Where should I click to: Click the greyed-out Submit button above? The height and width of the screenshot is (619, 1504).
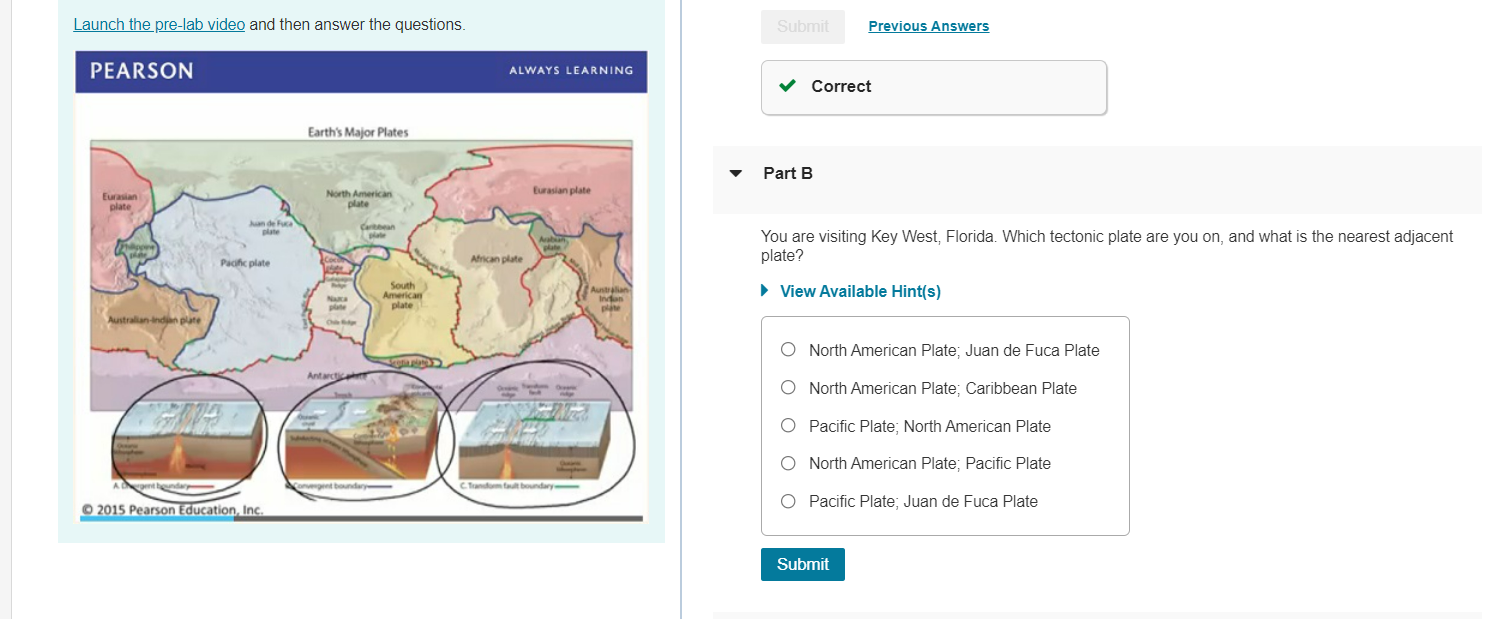click(x=802, y=27)
